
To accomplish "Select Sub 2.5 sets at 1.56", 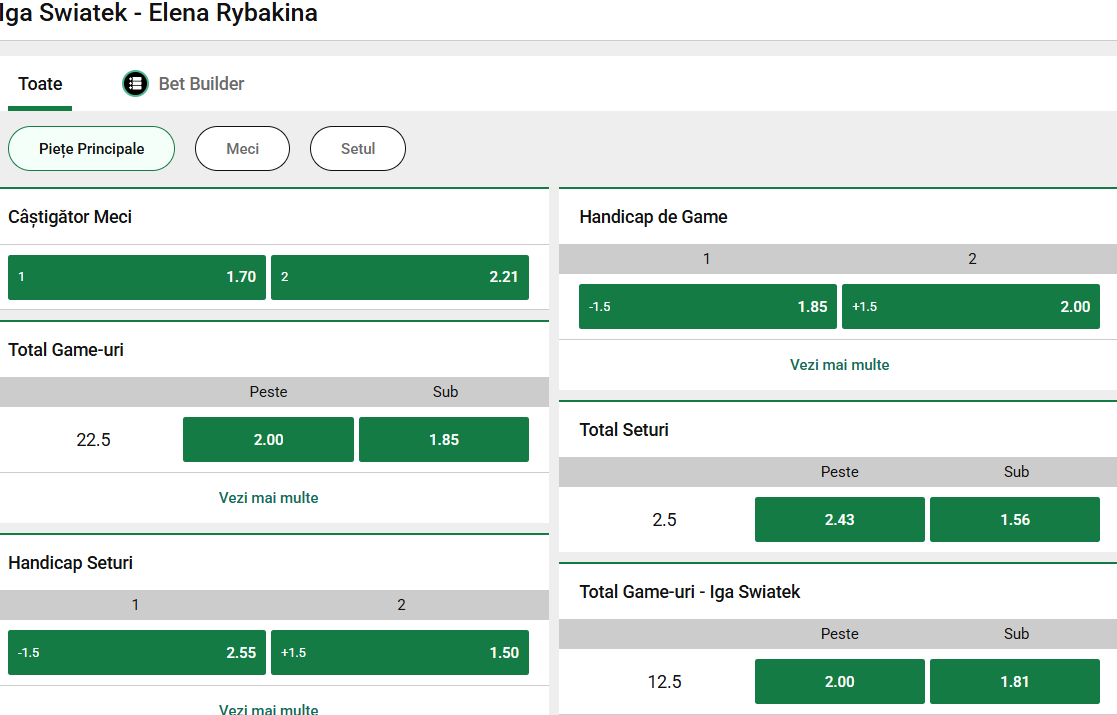I will coord(1015,520).
